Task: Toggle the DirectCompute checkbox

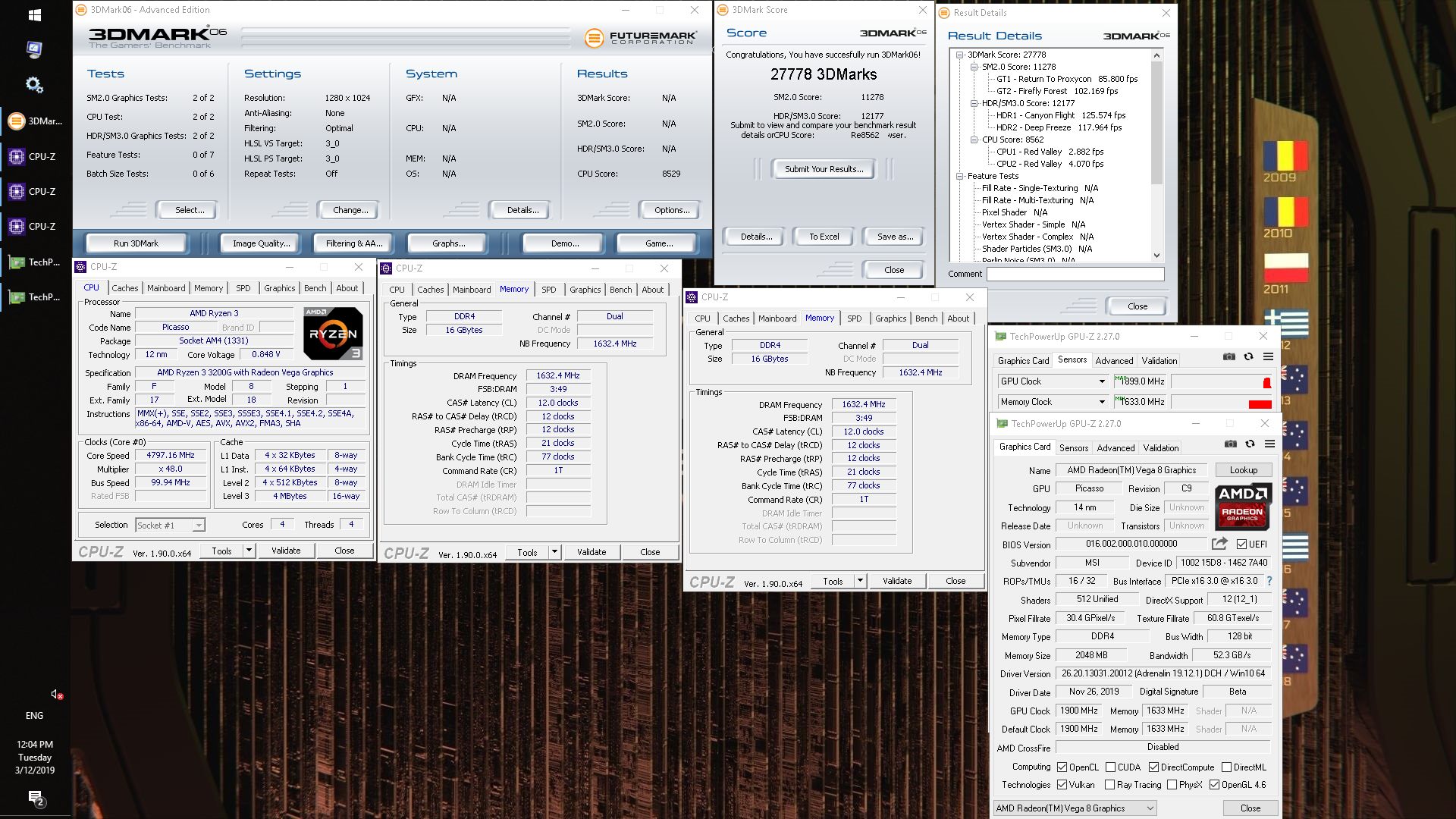Action: click(1154, 767)
